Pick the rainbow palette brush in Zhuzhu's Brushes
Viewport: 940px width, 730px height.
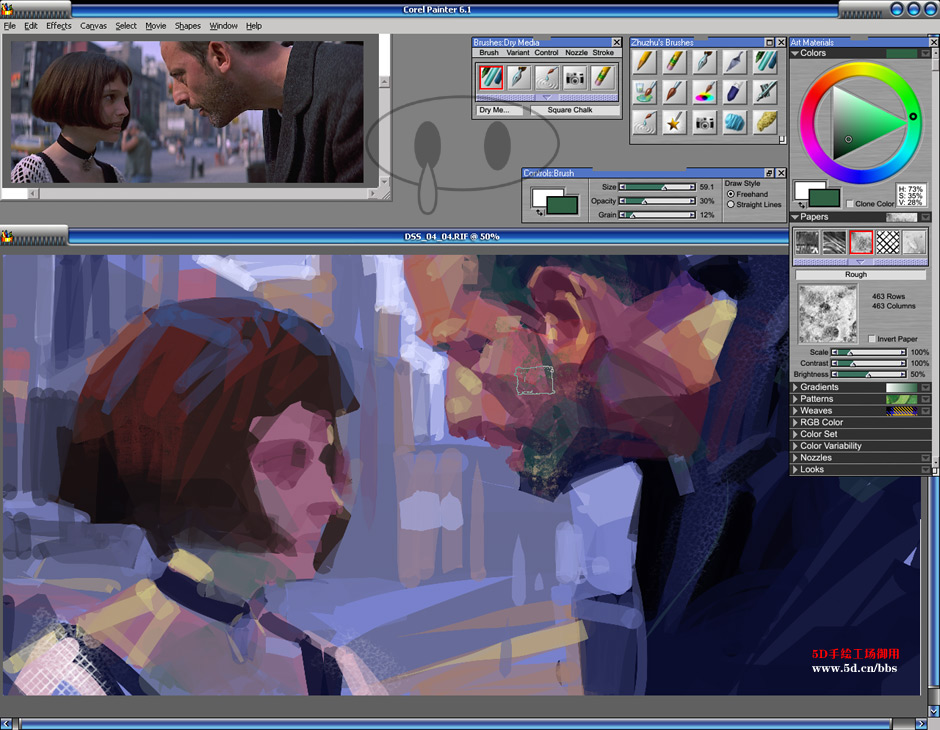(705, 93)
